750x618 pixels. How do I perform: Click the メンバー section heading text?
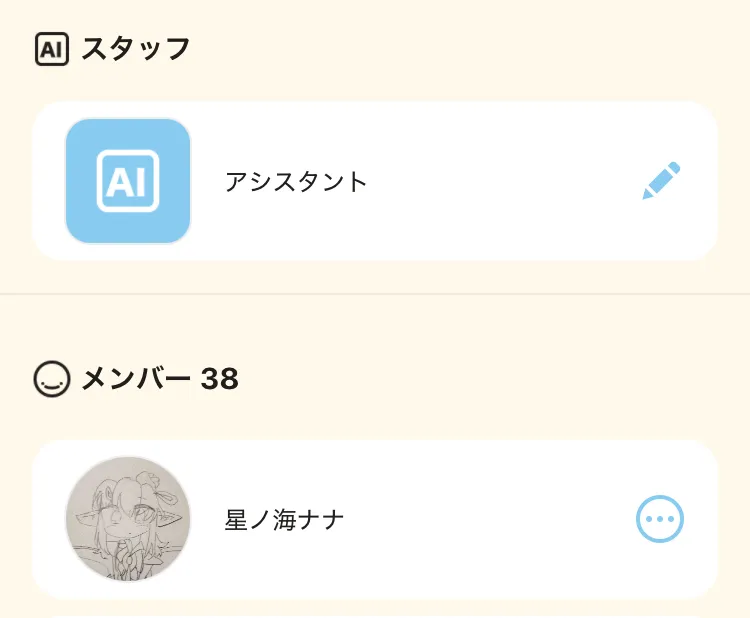point(136,378)
